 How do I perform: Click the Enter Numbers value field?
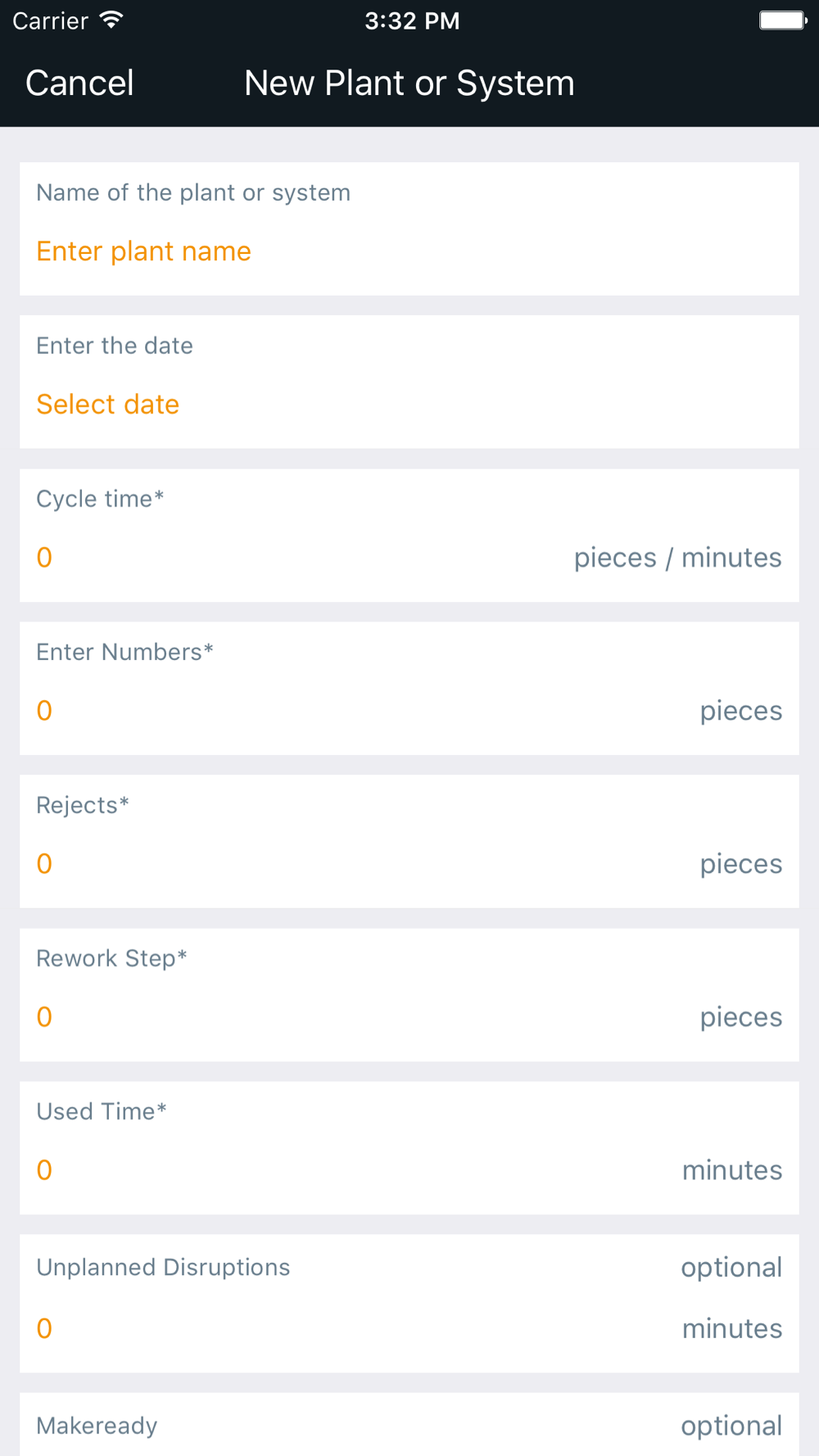[44, 711]
